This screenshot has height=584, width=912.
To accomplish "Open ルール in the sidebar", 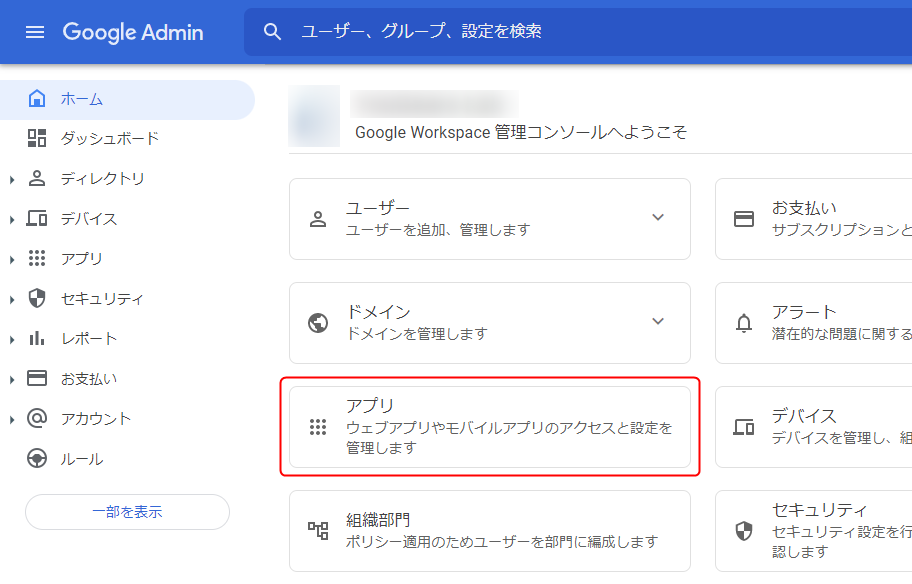I will (82, 459).
